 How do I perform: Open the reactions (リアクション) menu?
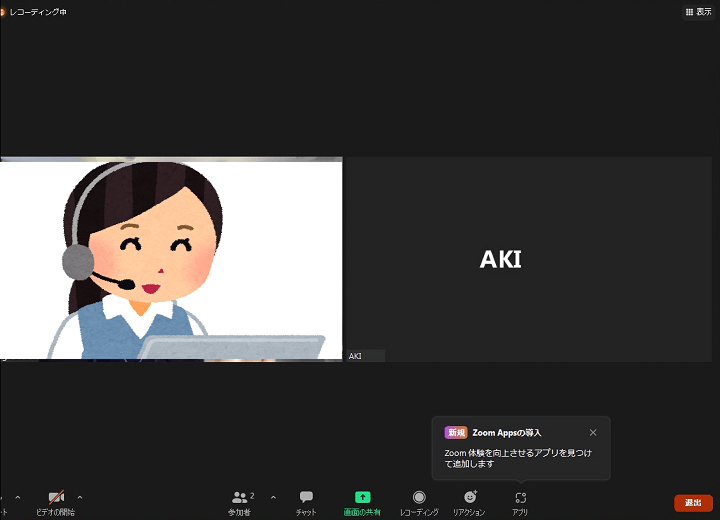point(469,503)
